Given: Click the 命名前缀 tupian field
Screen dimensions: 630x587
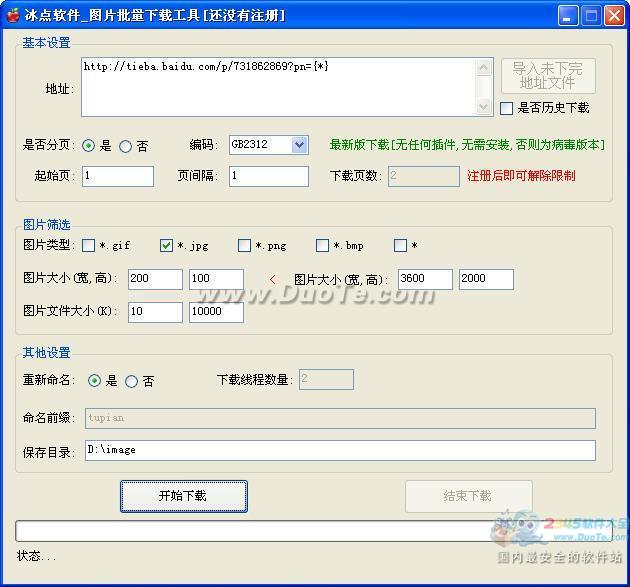Looking at the screenshot, I should 340,418.
